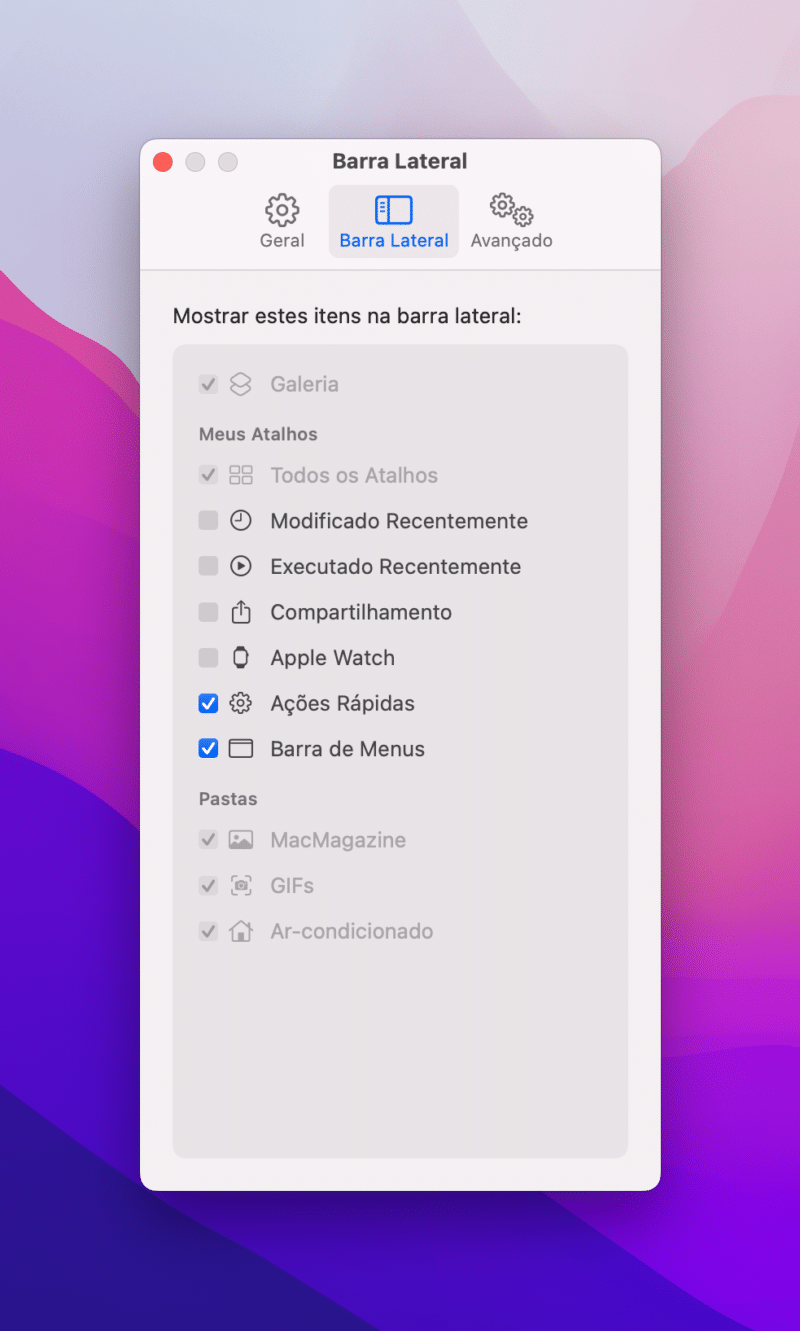
Task: Click the share icon for Compartilhamento
Action: tap(240, 612)
